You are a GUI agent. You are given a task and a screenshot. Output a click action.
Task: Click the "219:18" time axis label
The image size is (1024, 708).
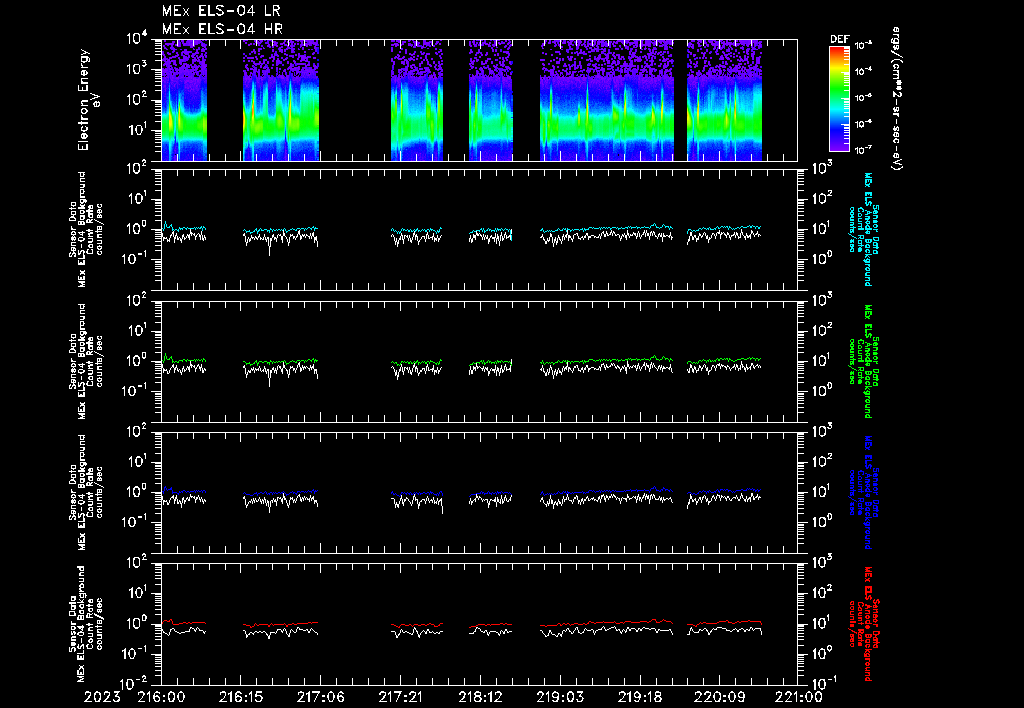coord(639,697)
